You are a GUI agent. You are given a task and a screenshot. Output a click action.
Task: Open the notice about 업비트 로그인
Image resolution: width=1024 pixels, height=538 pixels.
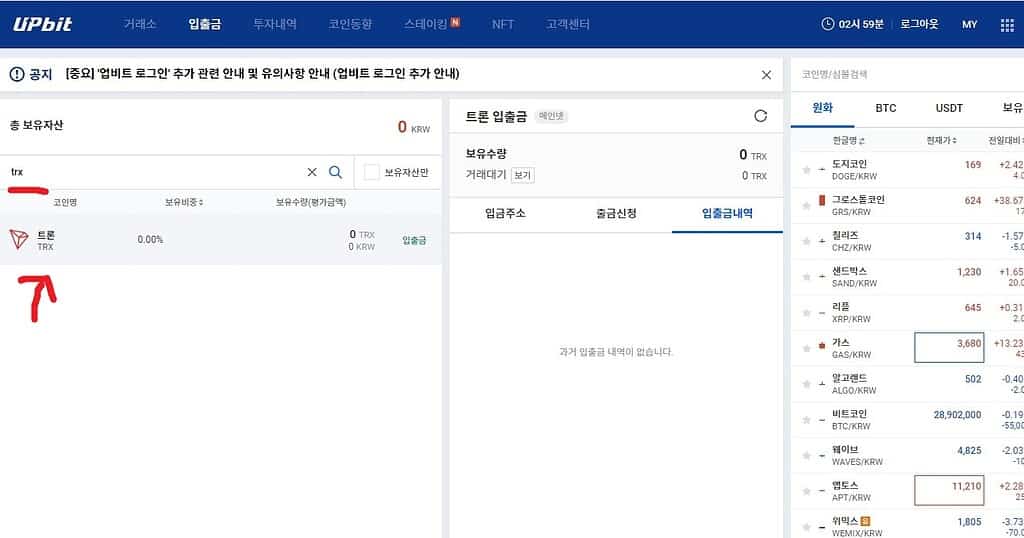click(x=262, y=74)
